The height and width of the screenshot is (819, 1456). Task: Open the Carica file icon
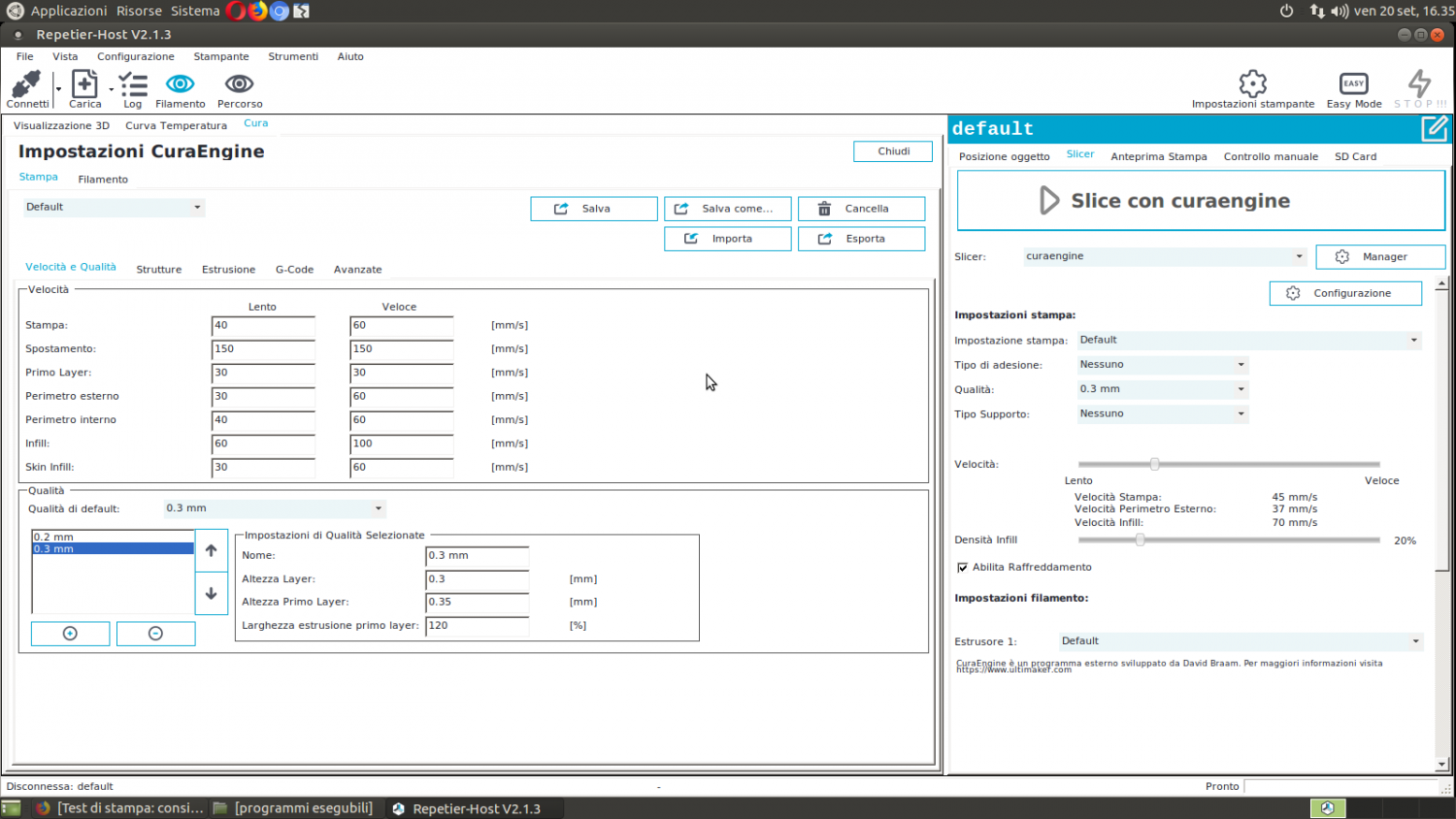coord(84,83)
